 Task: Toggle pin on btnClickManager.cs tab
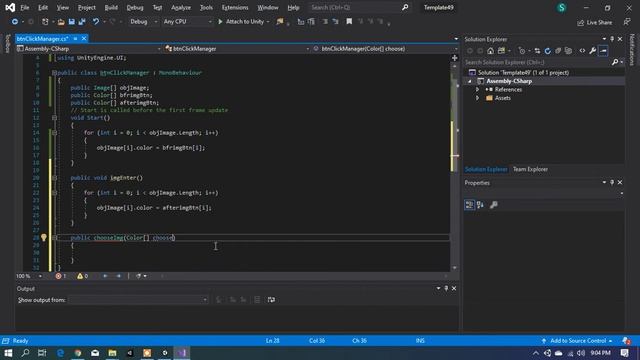click(x=76, y=38)
